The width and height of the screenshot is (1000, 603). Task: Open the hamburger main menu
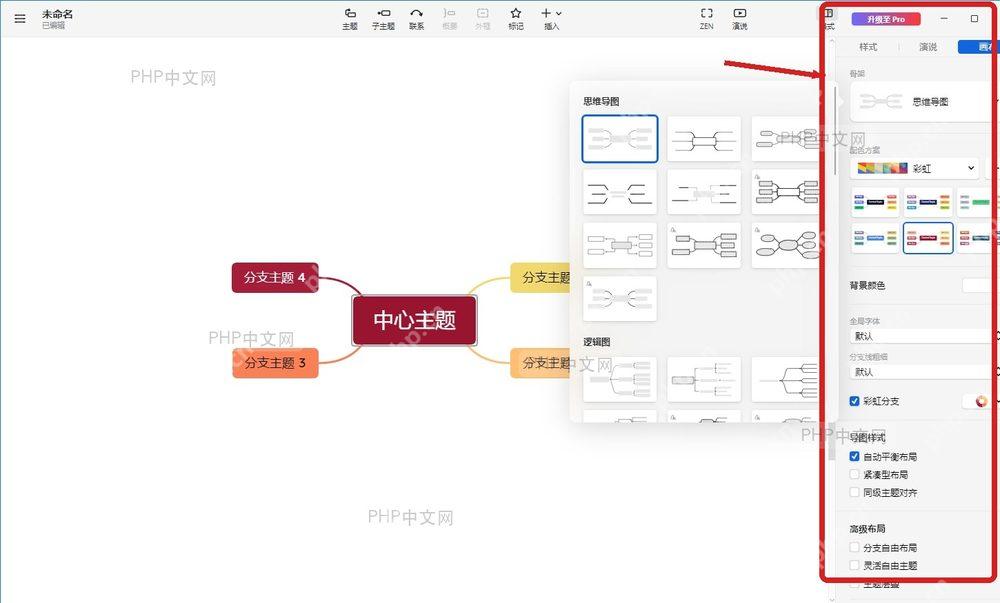20,18
